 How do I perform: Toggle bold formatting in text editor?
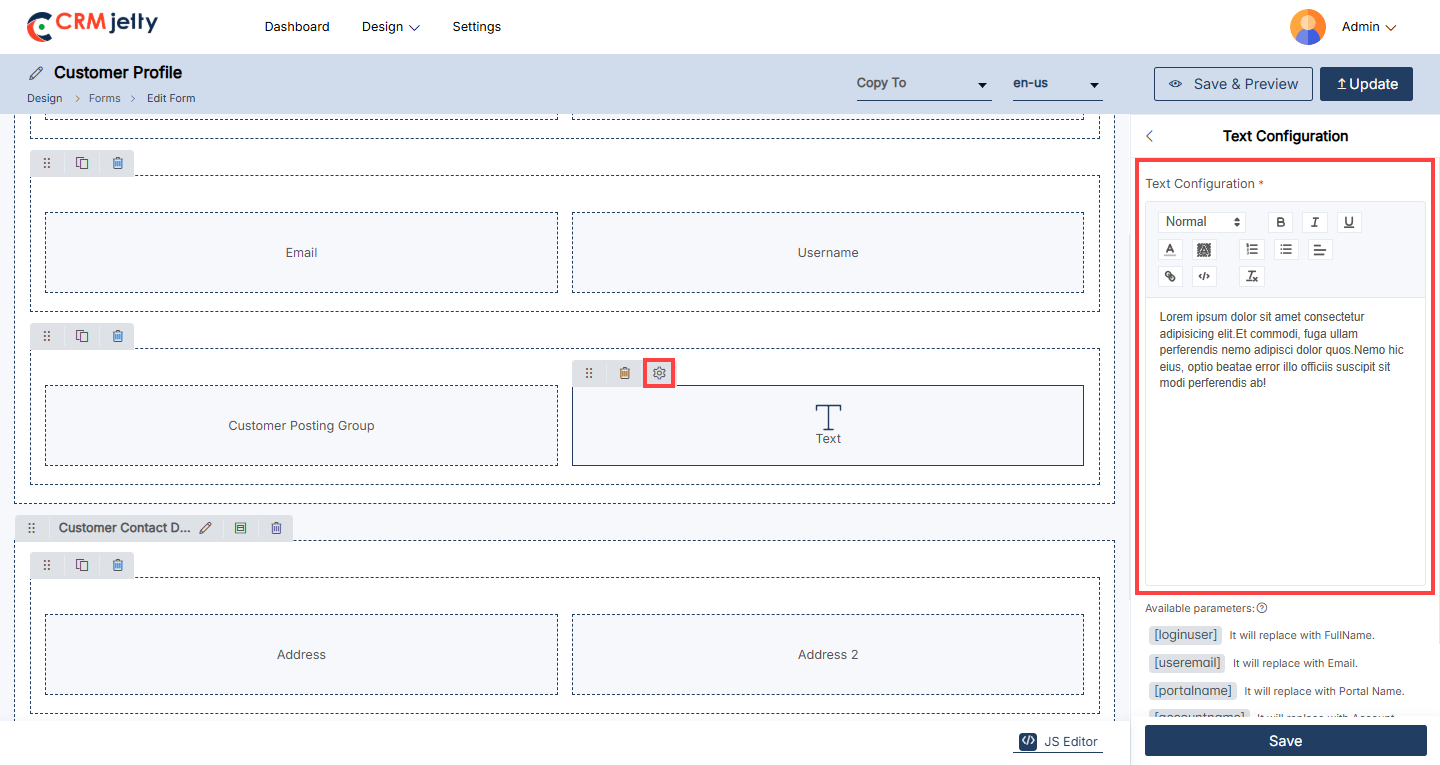(x=1281, y=222)
